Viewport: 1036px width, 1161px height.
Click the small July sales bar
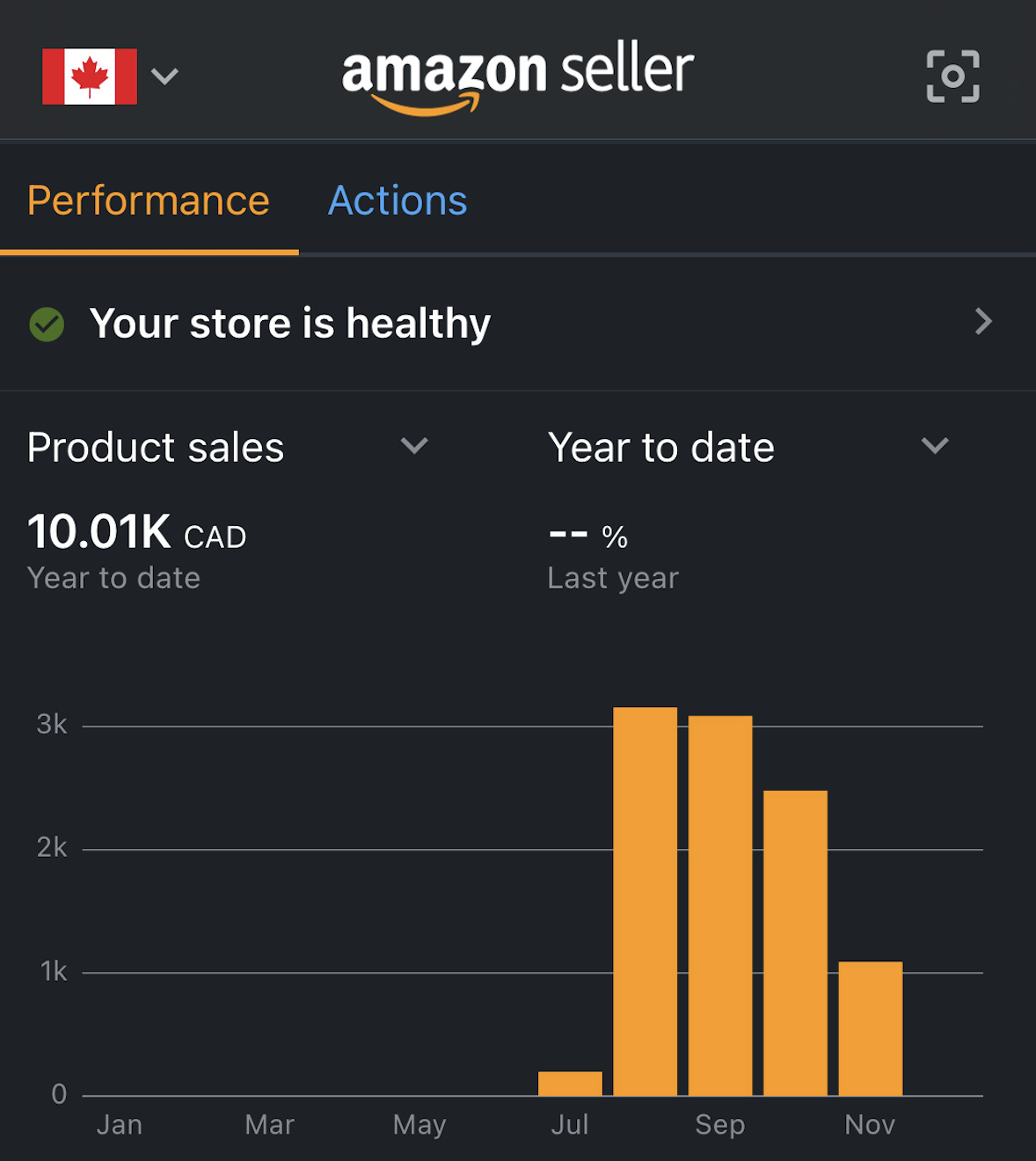[x=570, y=1082]
